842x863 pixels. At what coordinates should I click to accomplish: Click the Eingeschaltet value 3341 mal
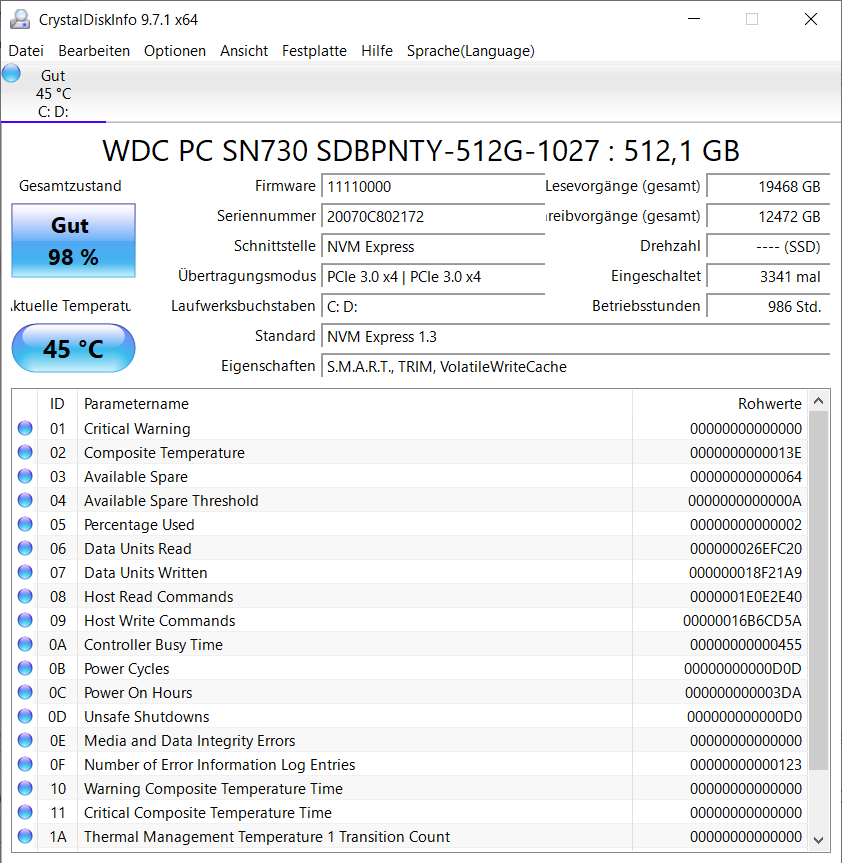tap(768, 276)
